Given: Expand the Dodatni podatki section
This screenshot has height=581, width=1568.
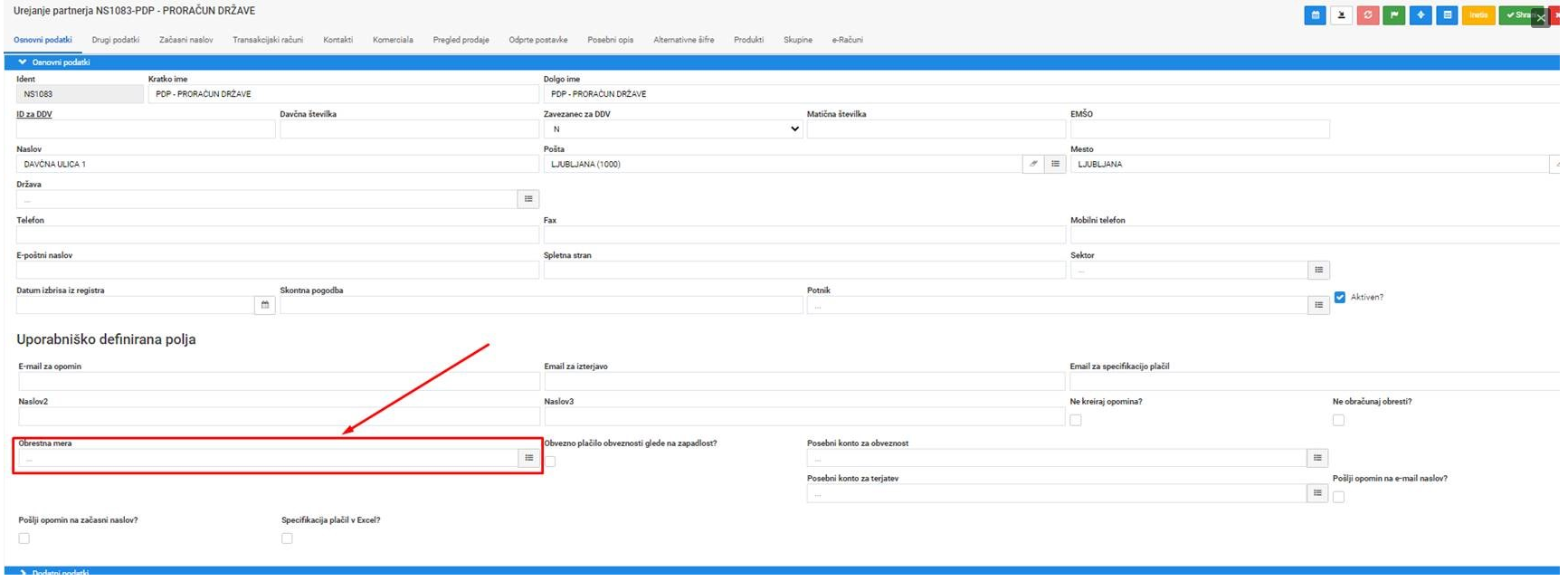Looking at the screenshot, I should click(x=782, y=571).
